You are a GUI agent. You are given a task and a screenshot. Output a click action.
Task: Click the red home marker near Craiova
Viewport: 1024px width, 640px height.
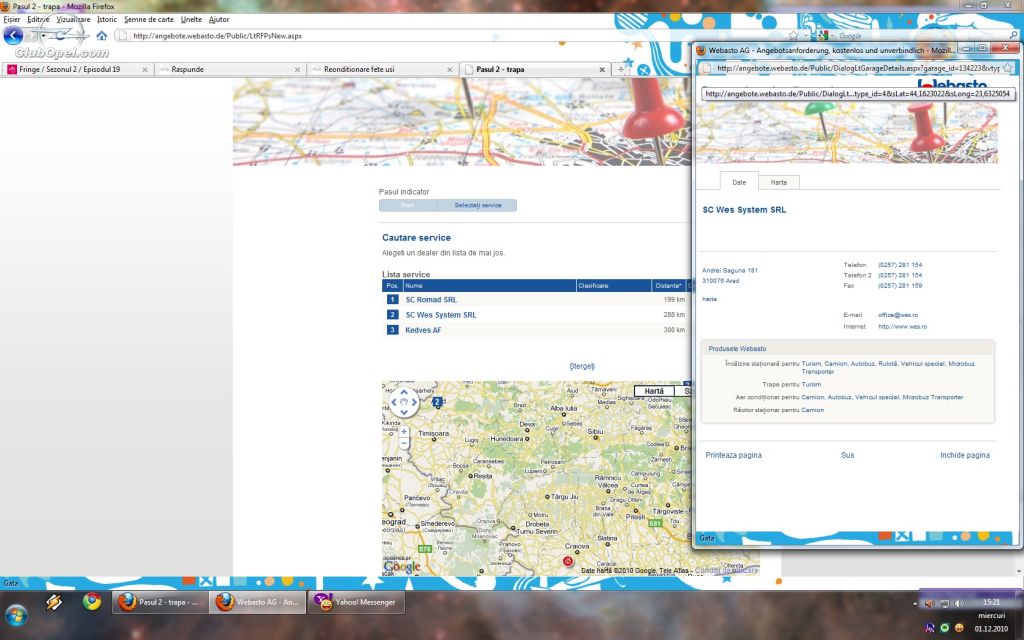(x=568, y=561)
